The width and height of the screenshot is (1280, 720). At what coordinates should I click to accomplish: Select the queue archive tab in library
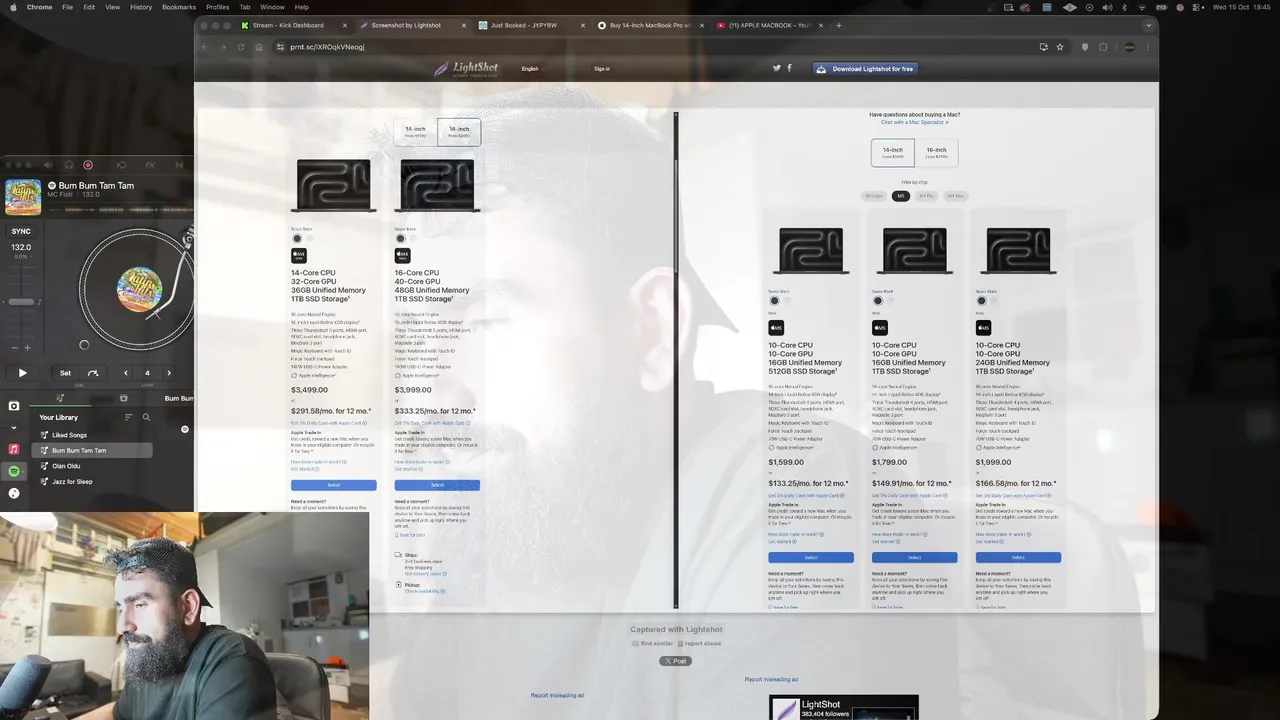[x=124, y=398]
